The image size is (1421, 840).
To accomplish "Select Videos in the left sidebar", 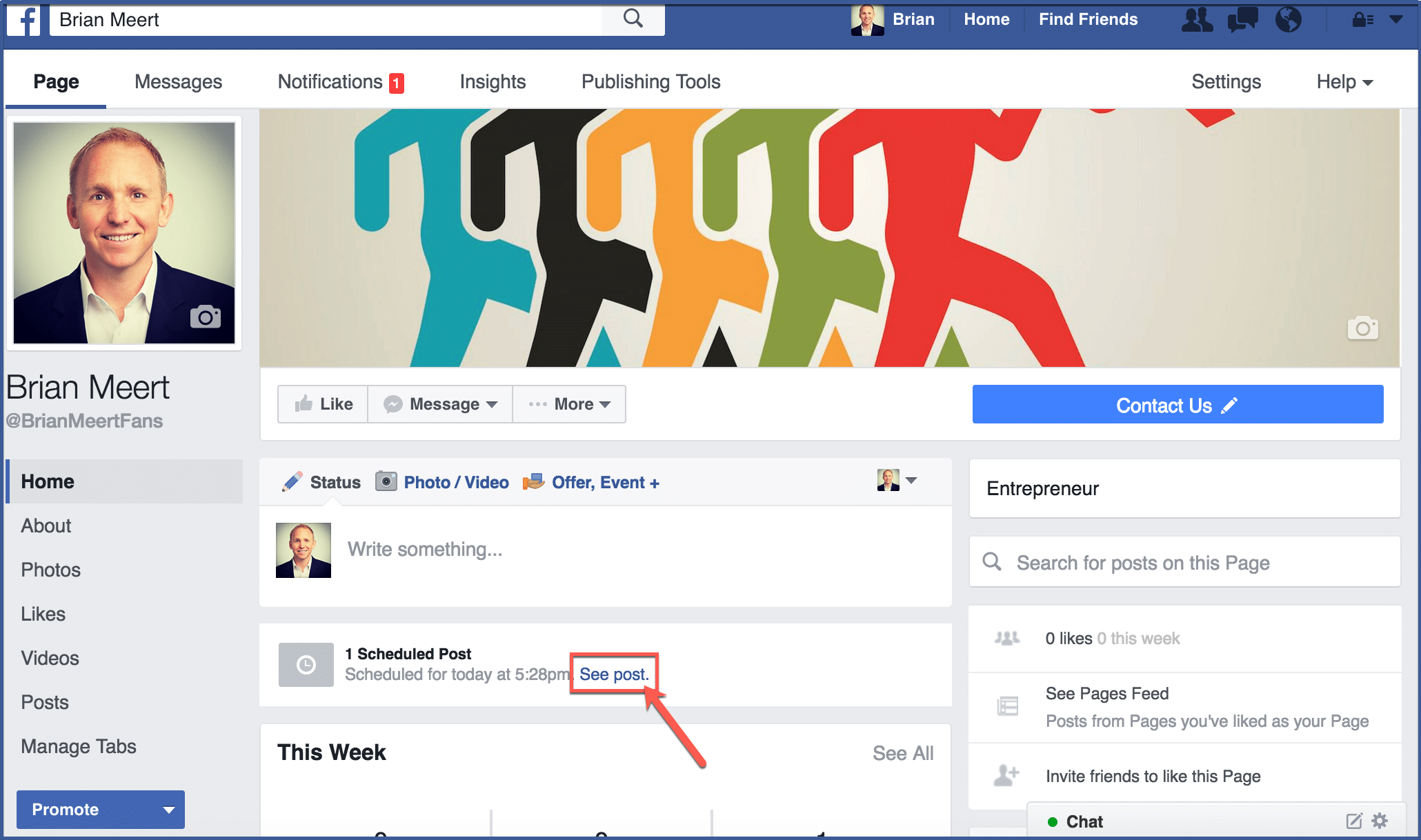I will point(50,658).
